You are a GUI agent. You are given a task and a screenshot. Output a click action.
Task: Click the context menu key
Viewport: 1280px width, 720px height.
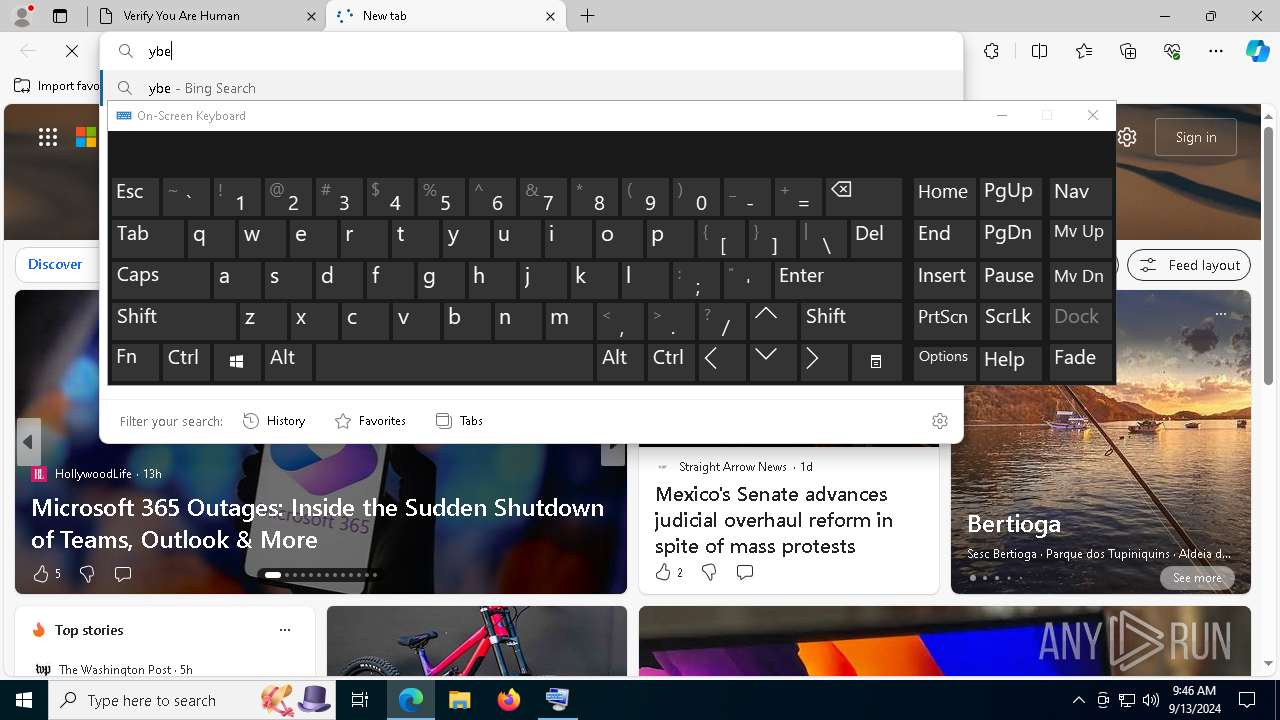[876, 362]
